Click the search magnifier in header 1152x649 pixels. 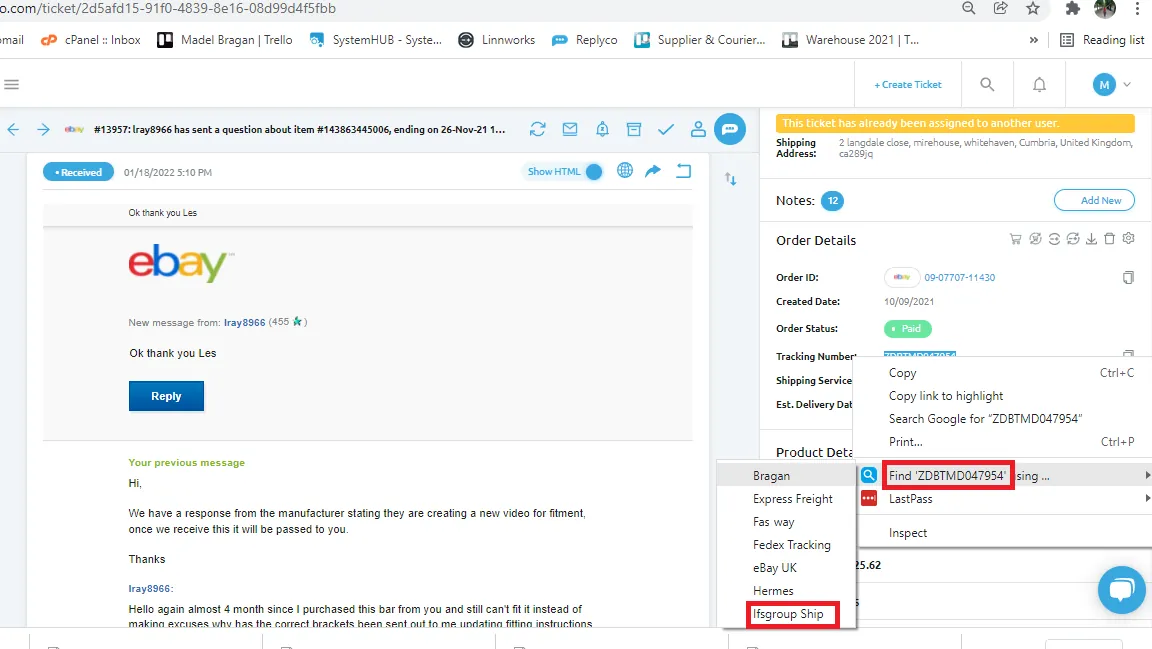(x=987, y=85)
